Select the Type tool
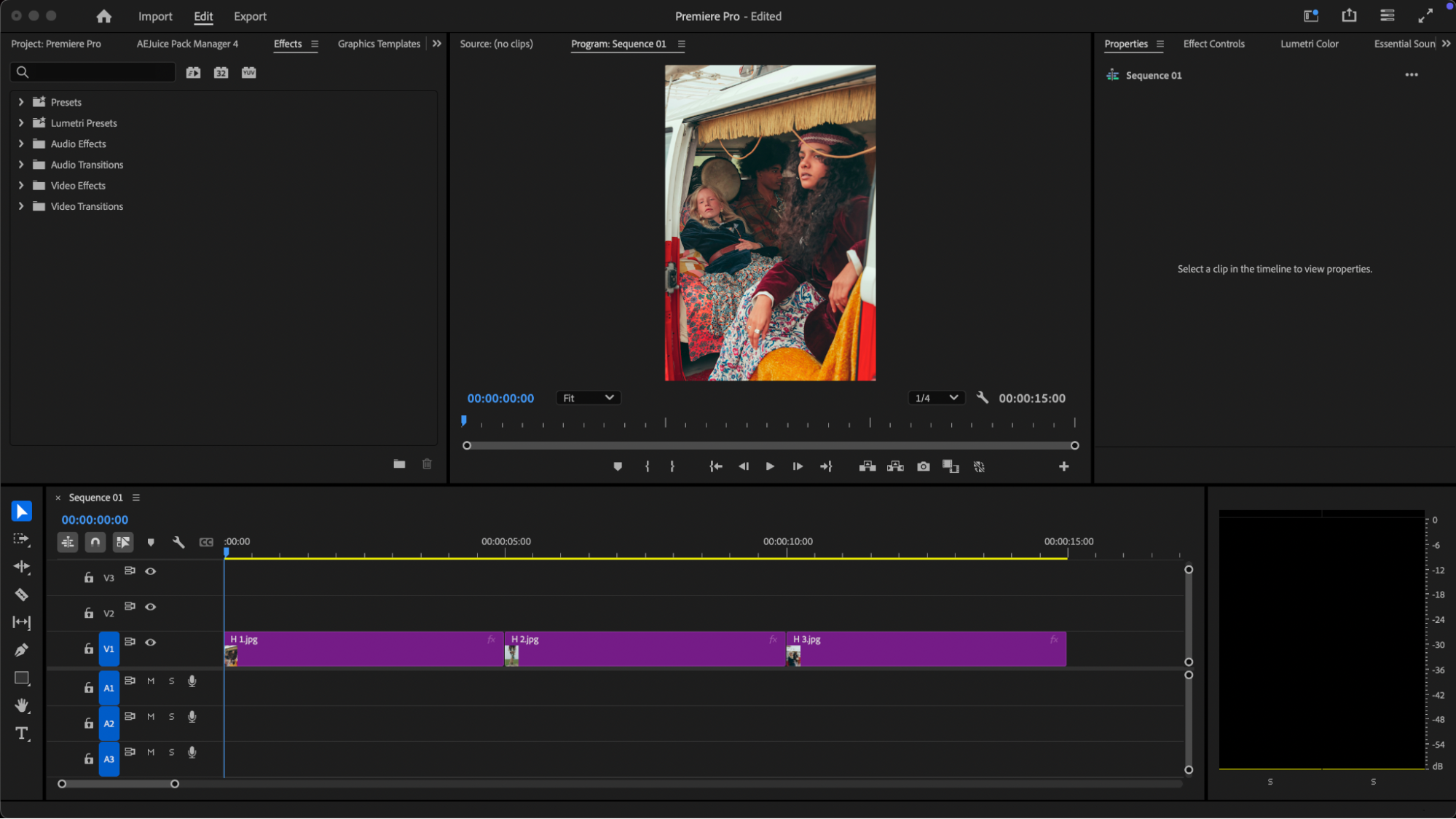 click(x=21, y=733)
